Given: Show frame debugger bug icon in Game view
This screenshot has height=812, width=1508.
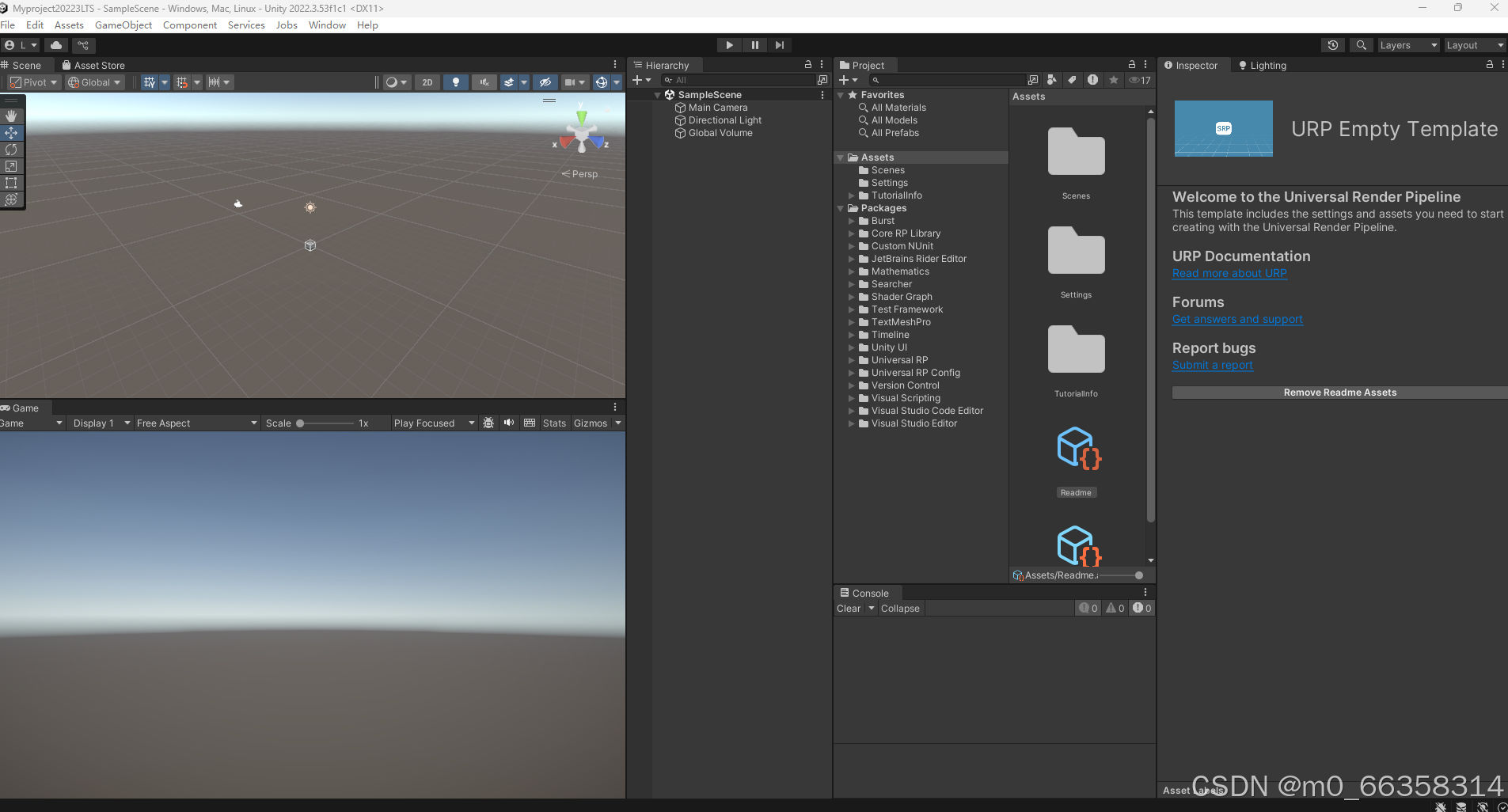Looking at the screenshot, I should point(488,423).
